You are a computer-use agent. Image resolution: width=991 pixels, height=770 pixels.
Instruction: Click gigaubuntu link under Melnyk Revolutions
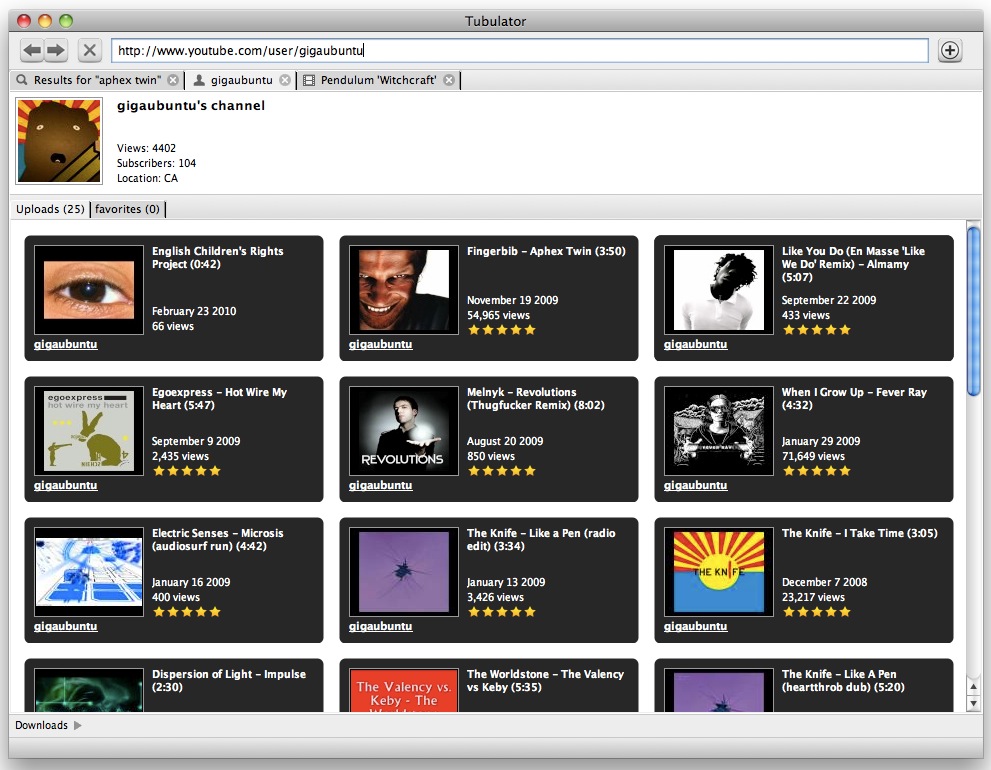coord(380,486)
